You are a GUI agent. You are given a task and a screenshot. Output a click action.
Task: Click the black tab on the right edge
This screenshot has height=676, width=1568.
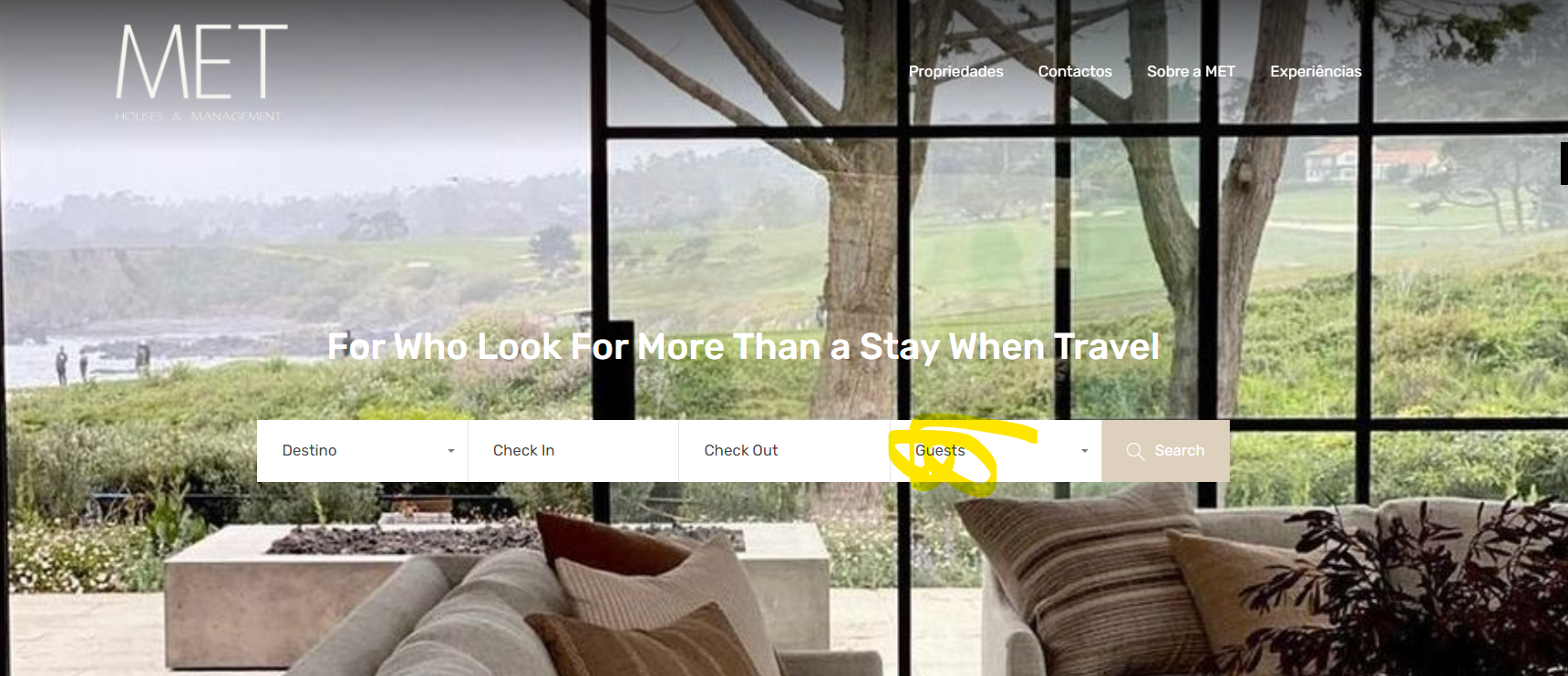[x=1563, y=163]
